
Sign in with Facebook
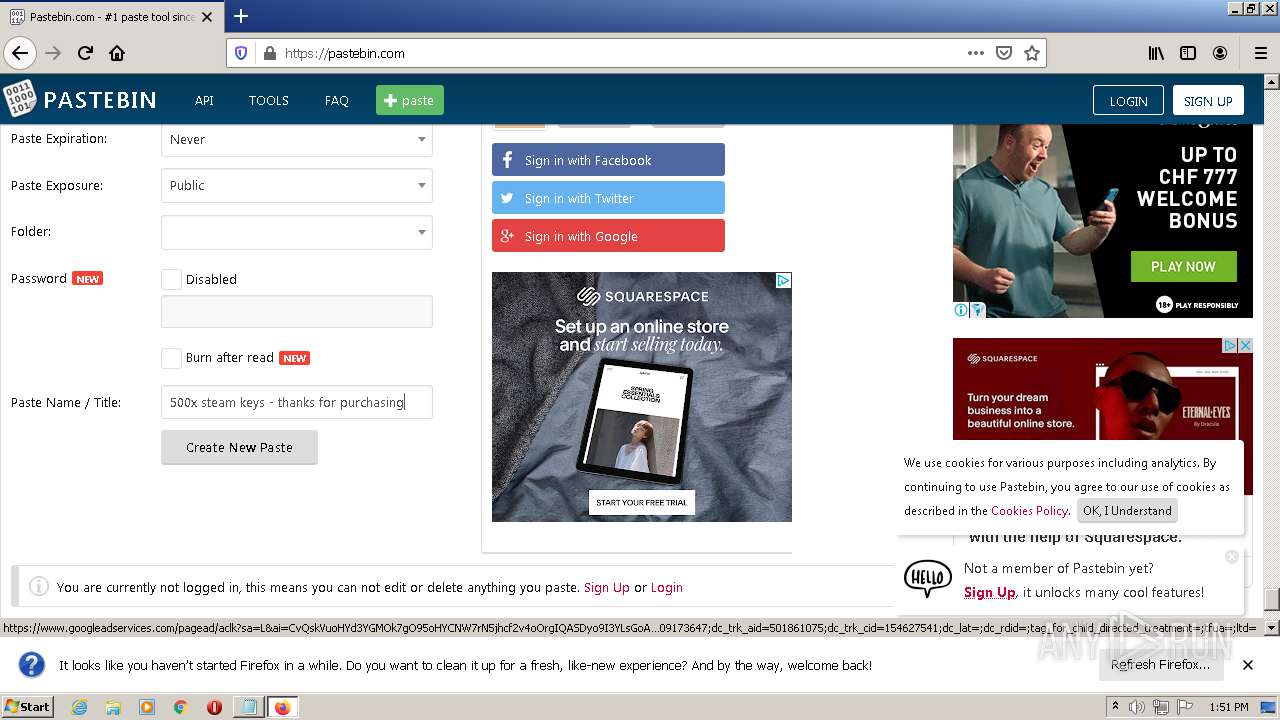tap(608, 160)
